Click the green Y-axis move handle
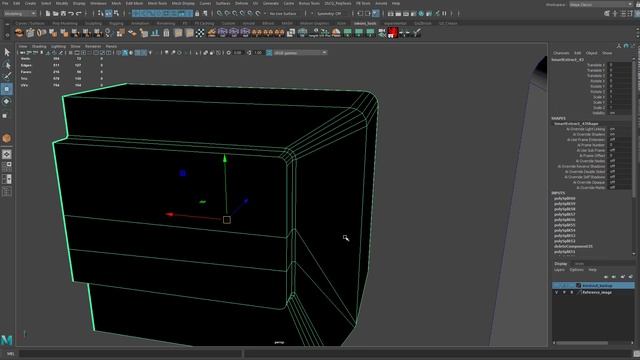Image resolution: width=640 pixels, height=360 pixels. click(225, 158)
